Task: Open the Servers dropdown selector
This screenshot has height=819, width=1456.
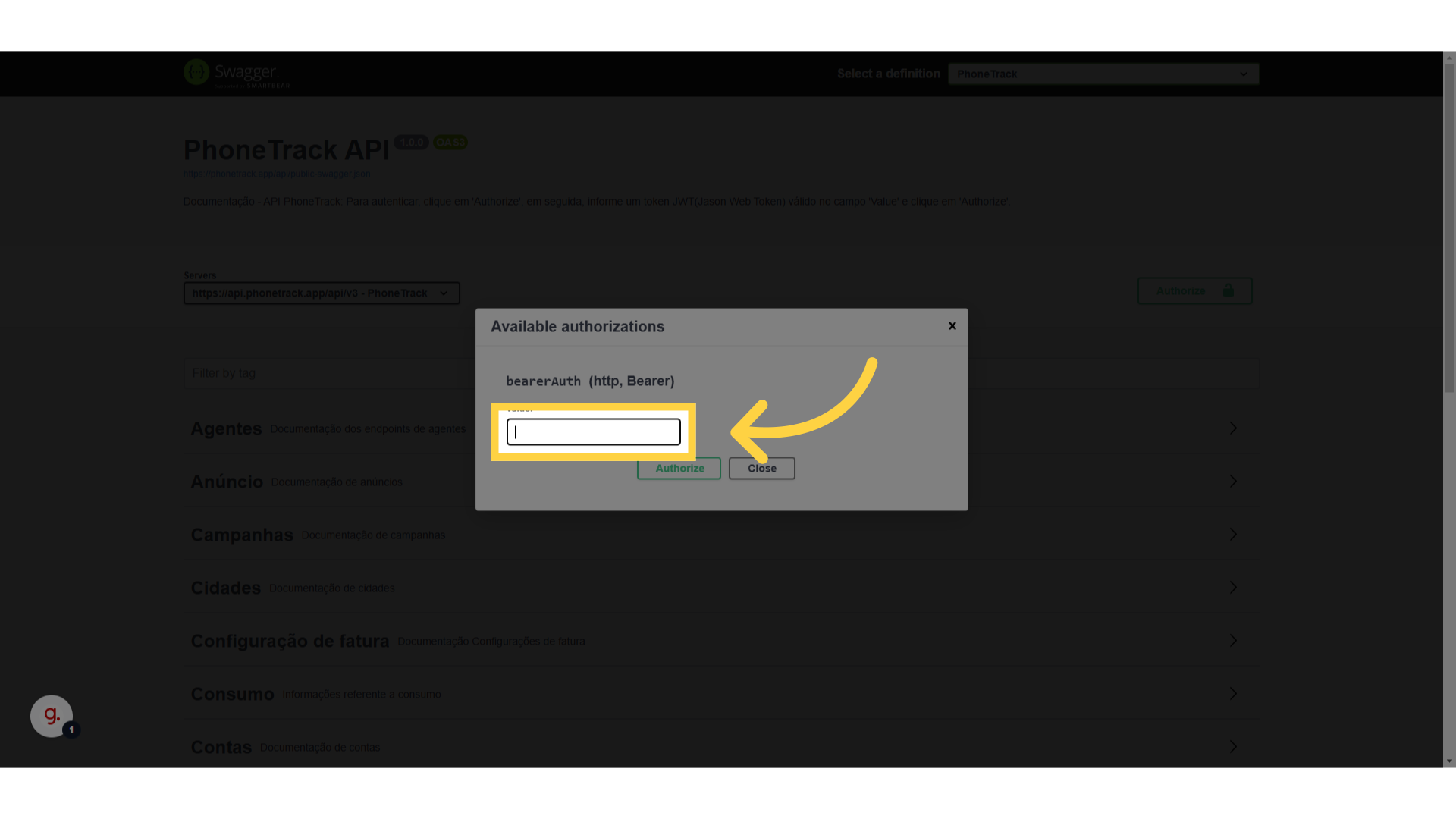Action: (322, 293)
